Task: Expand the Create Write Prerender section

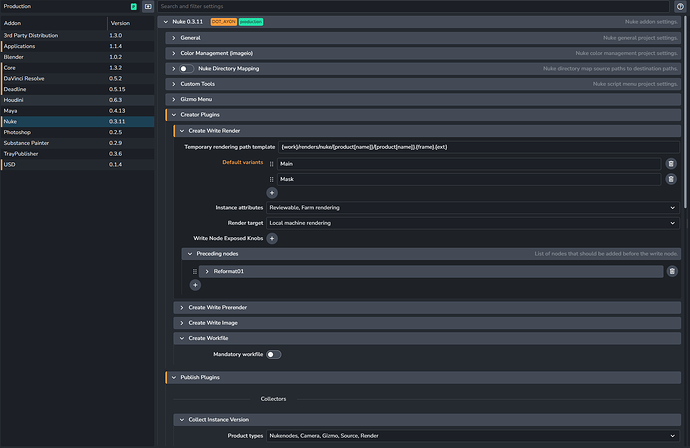Action: (x=219, y=307)
